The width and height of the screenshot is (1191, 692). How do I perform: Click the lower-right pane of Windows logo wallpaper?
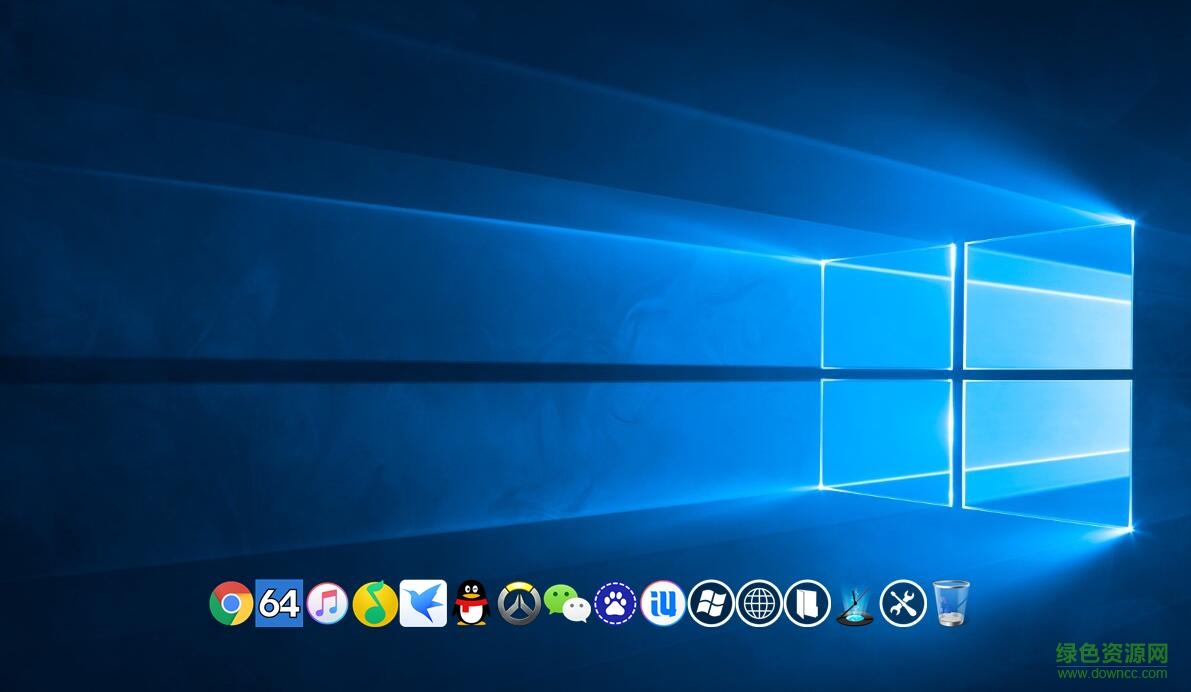pyautogui.click(x=1047, y=450)
